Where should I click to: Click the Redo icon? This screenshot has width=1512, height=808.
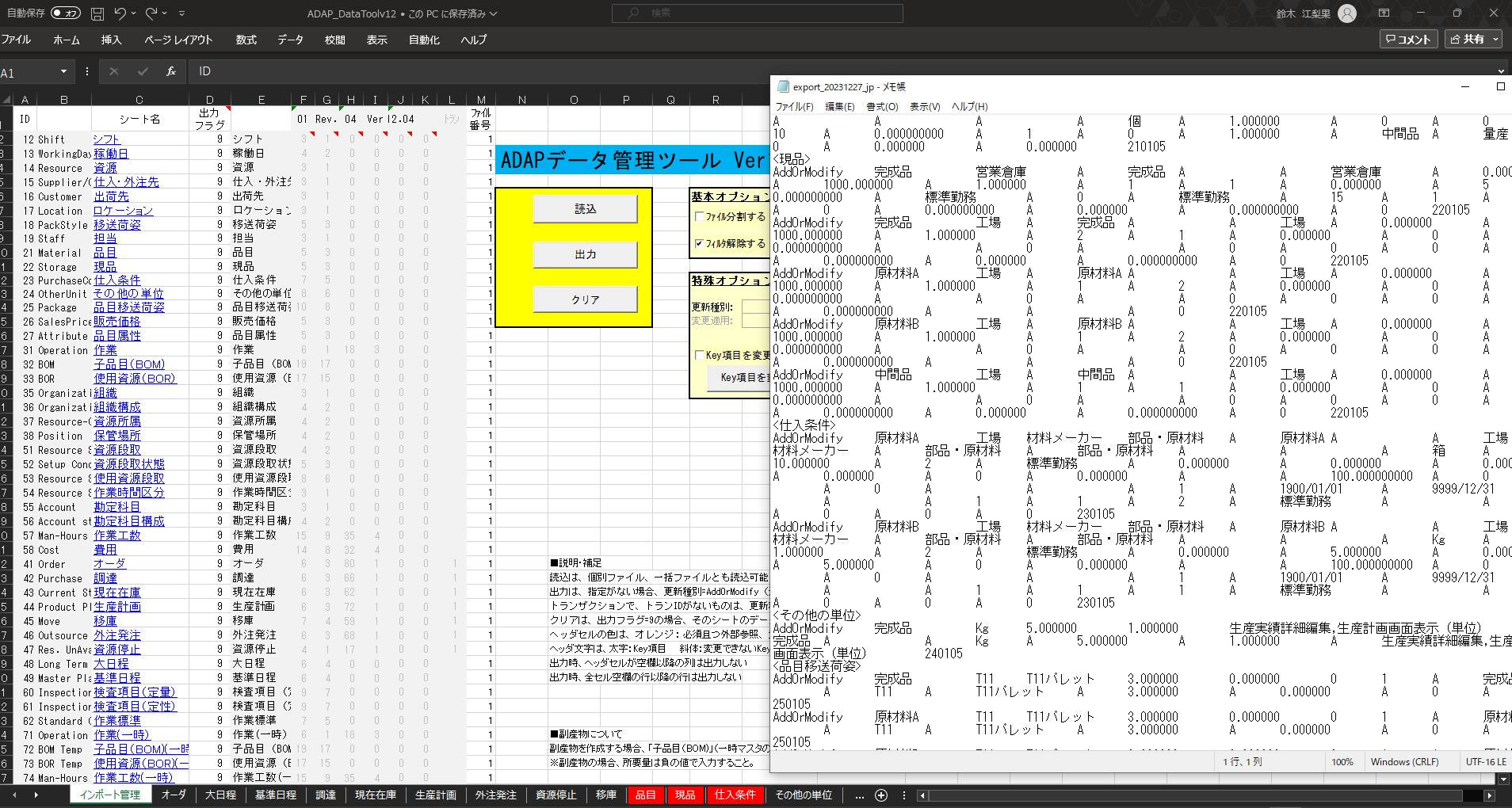150,13
